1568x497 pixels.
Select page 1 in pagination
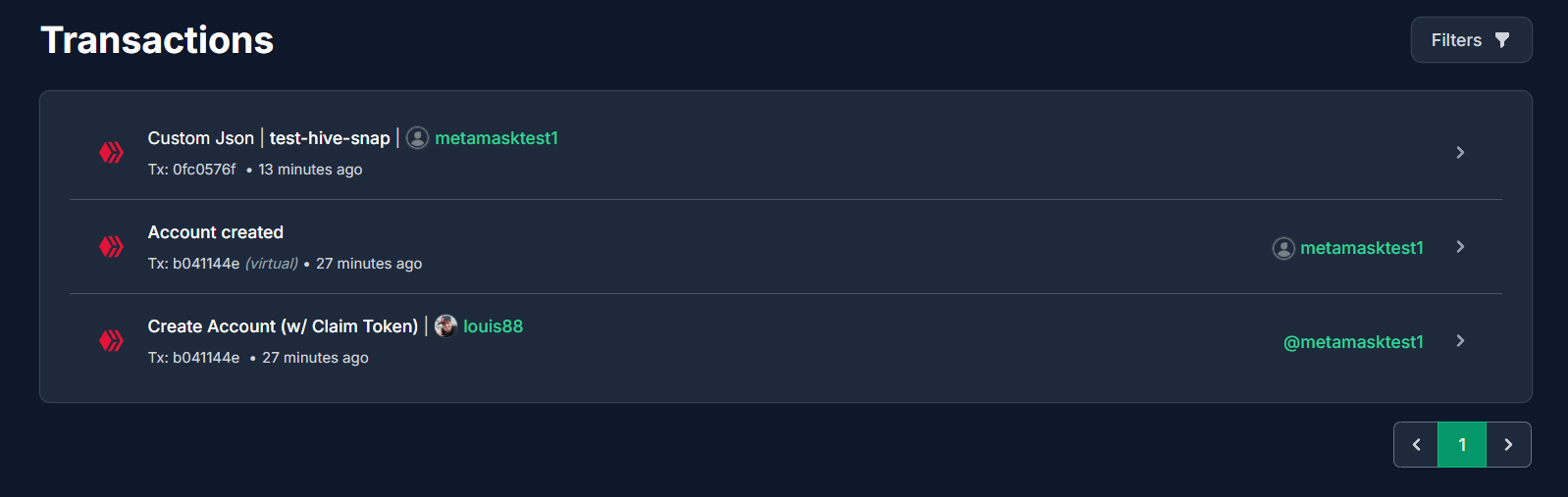(x=1462, y=445)
